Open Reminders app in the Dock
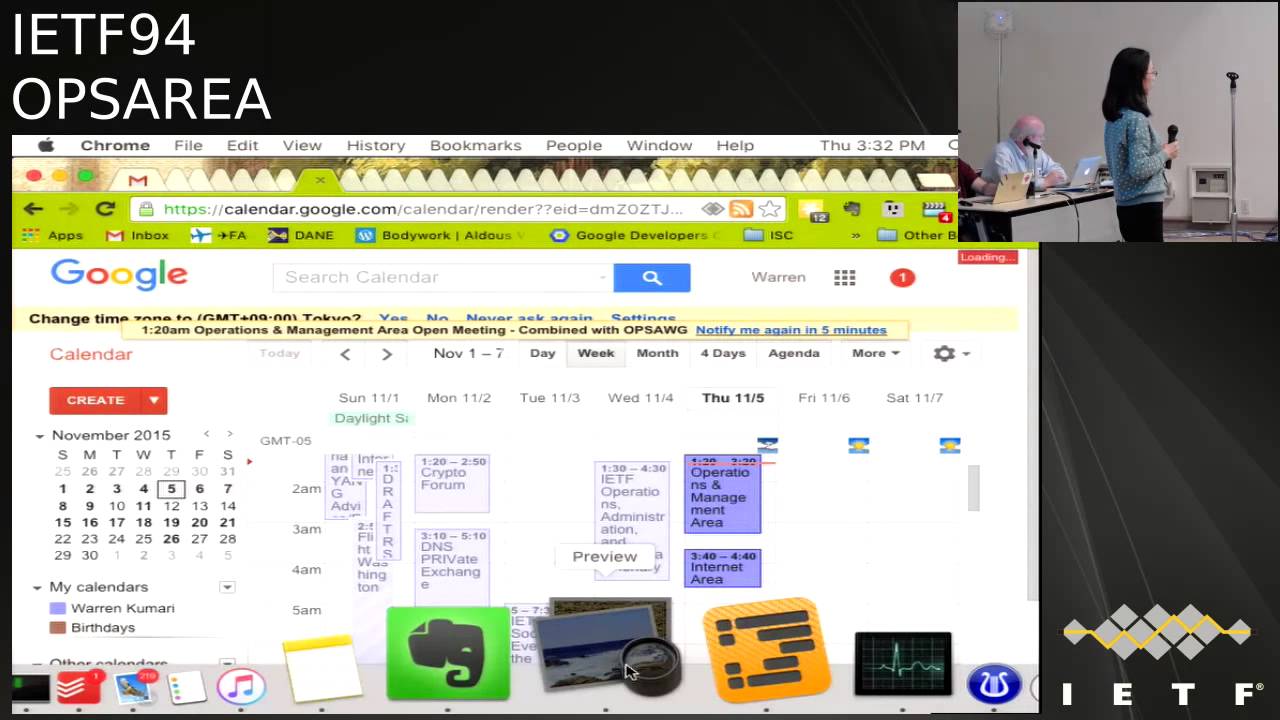 (187, 688)
